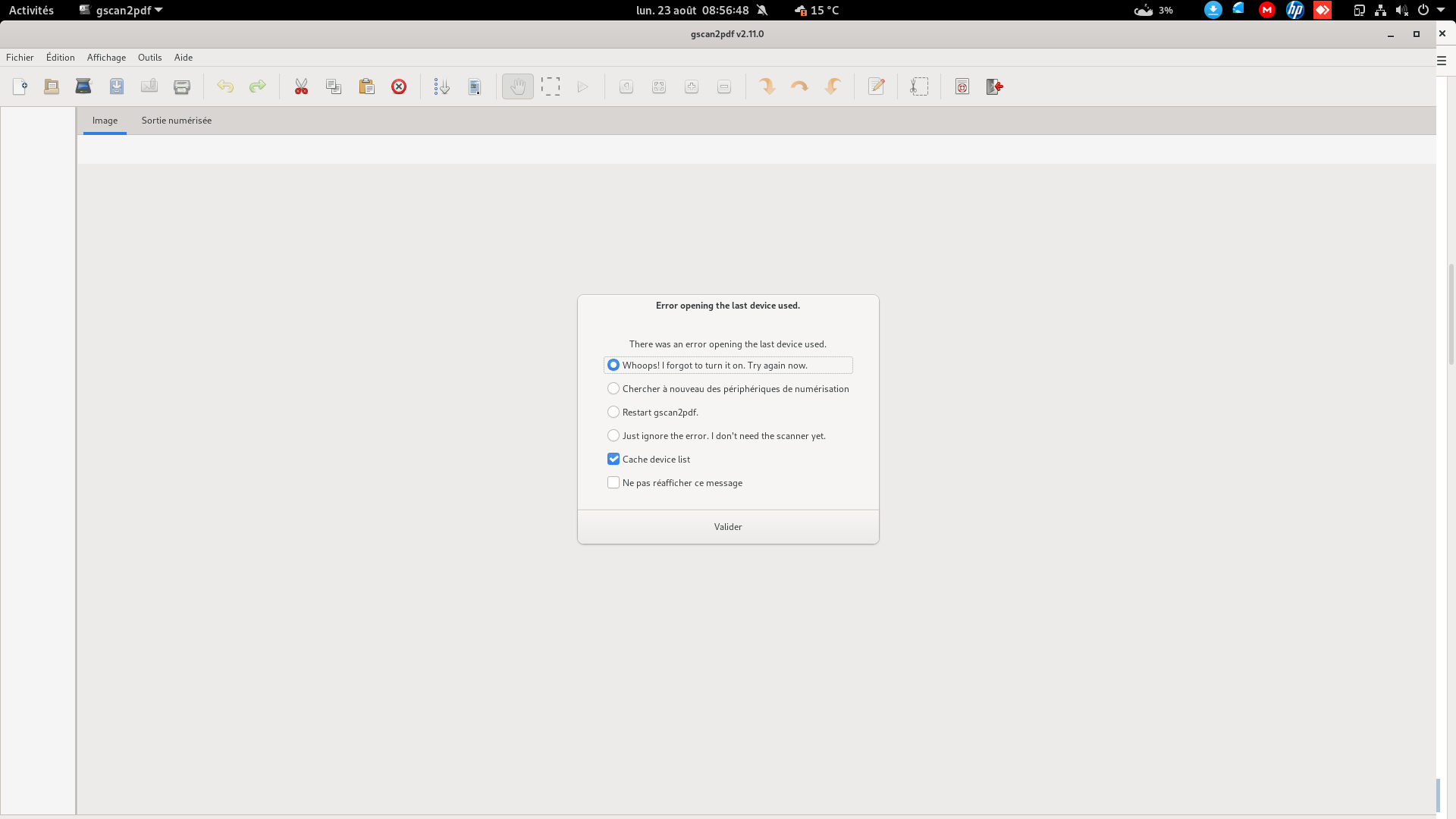Click the 3% system monitor indicator
The image size is (1456, 819).
coord(1153,11)
